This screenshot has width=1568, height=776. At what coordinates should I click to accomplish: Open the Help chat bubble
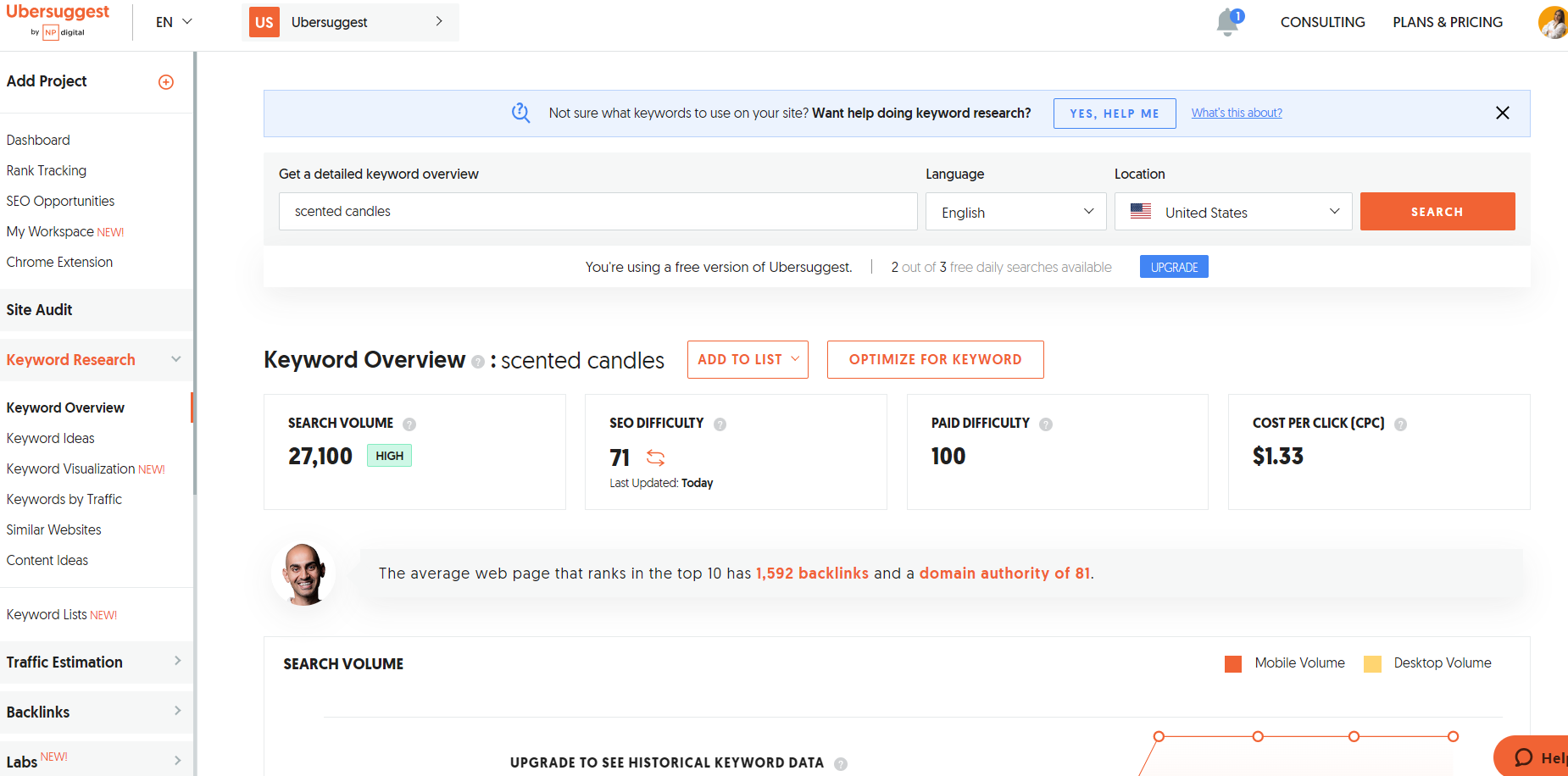point(1532,757)
